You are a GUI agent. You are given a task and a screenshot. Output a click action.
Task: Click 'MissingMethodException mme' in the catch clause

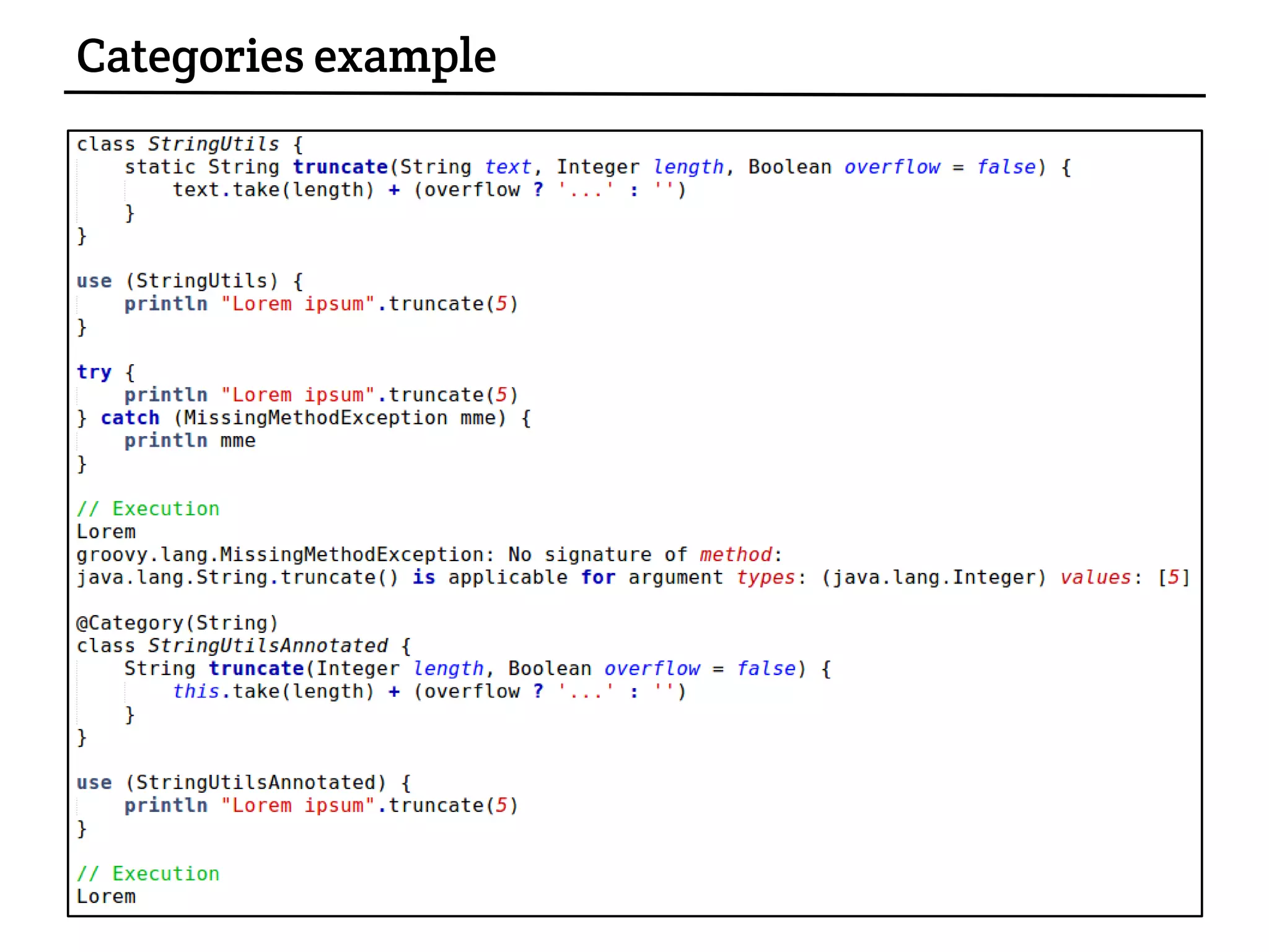tap(340, 418)
